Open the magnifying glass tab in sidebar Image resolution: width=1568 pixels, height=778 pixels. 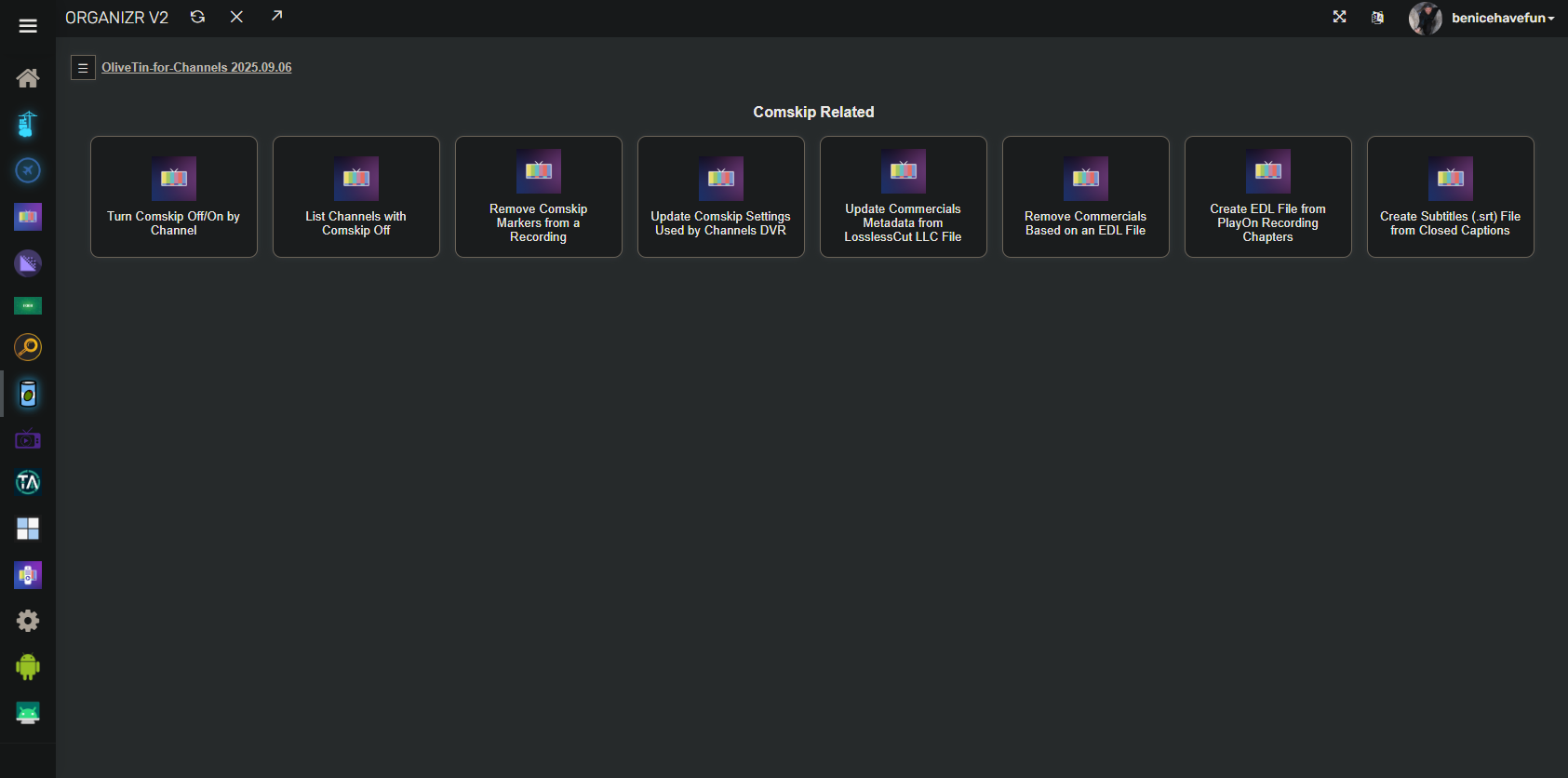[x=28, y=347]
